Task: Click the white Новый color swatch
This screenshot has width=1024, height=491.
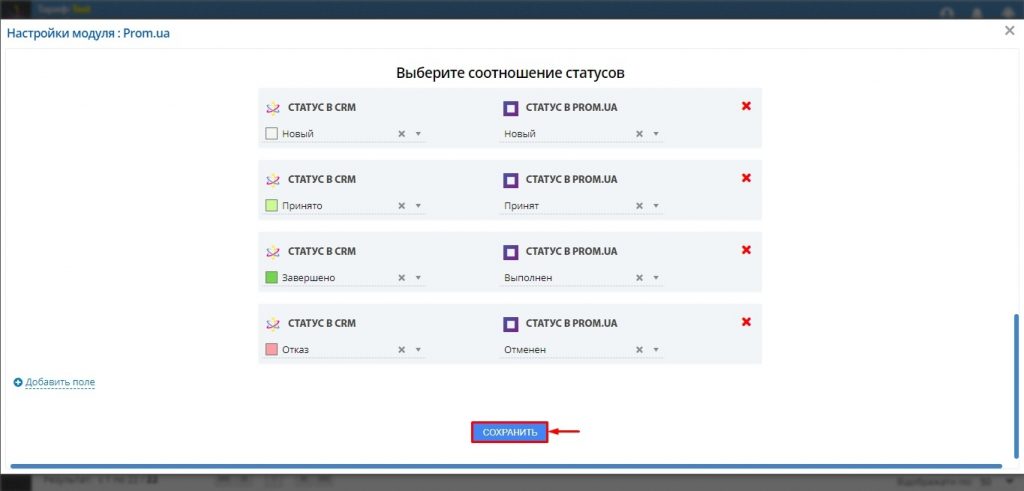Action: pyautogui.click(x=272, y=134)
